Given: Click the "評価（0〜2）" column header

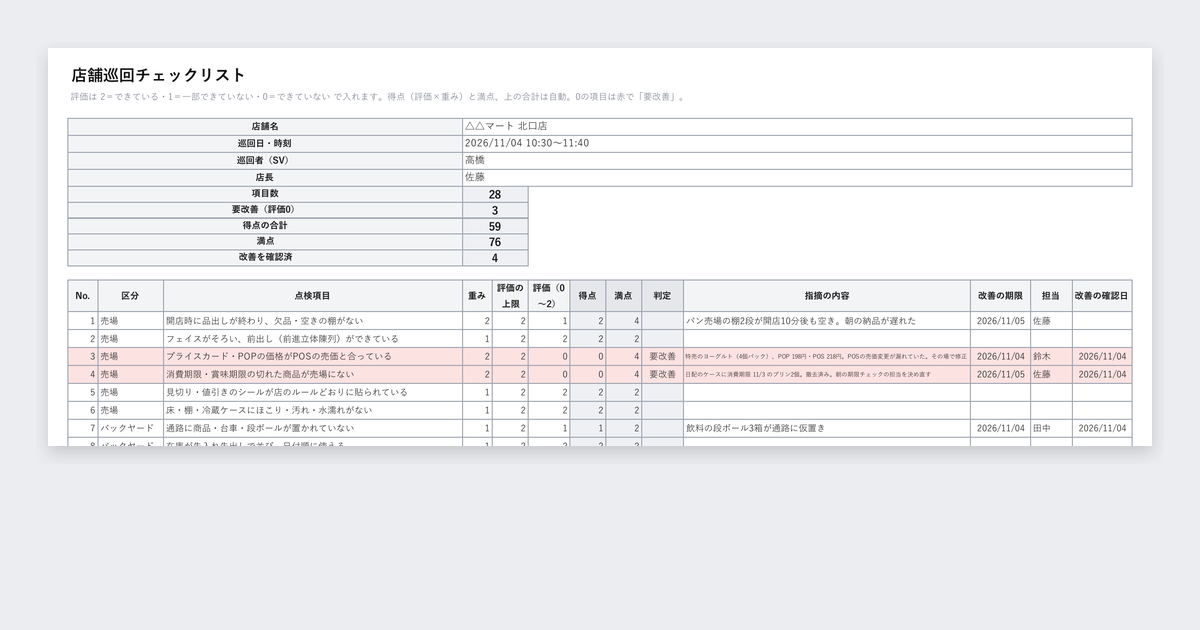Looking at the screenshot, I should coord(549,296).
